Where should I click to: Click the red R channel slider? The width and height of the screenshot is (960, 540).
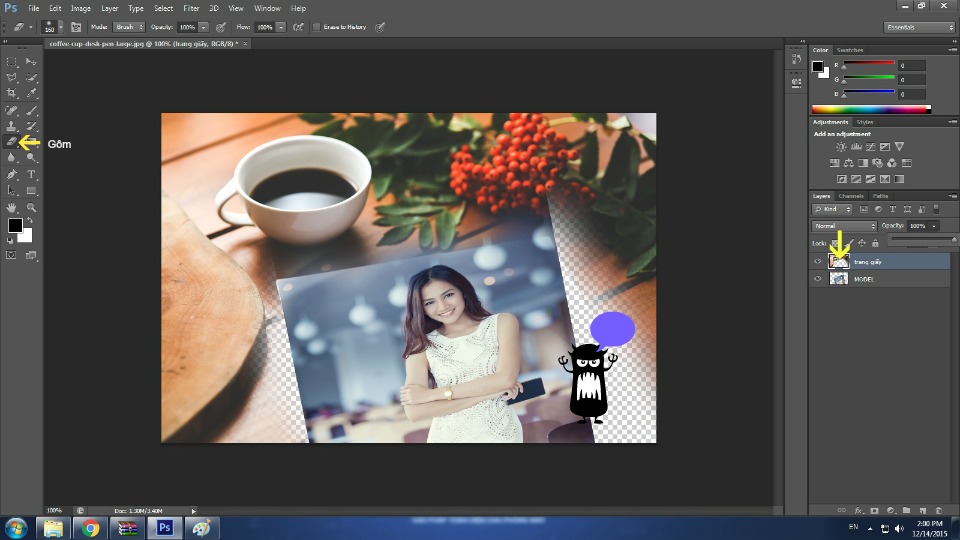click(x=869, y=63)
